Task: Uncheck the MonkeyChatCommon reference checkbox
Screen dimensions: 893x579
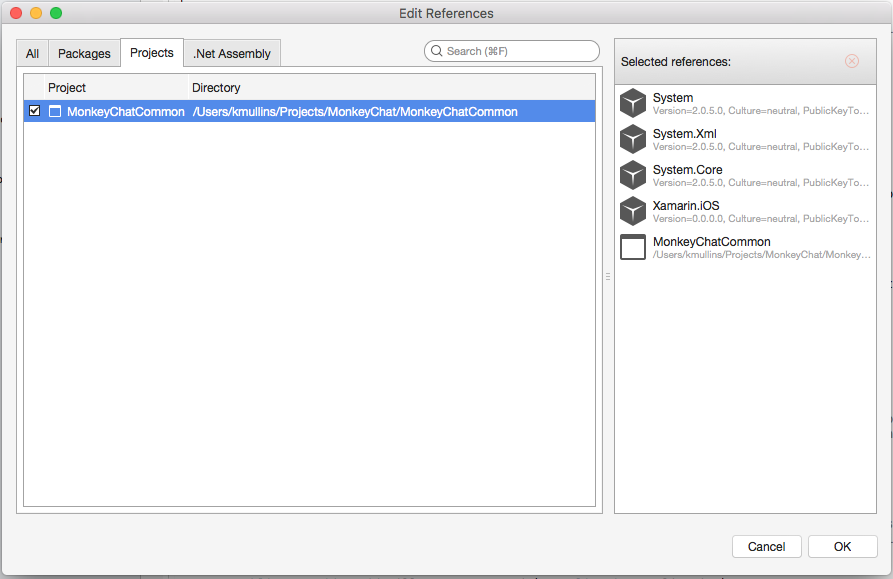Action: (x=35, y=111)
